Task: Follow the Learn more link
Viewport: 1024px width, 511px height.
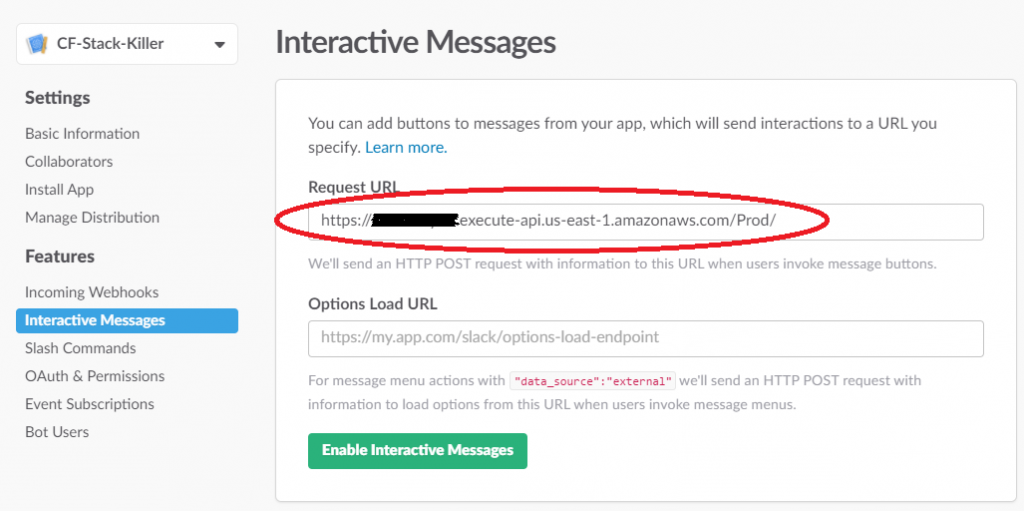Action: (x=405, y=147)
